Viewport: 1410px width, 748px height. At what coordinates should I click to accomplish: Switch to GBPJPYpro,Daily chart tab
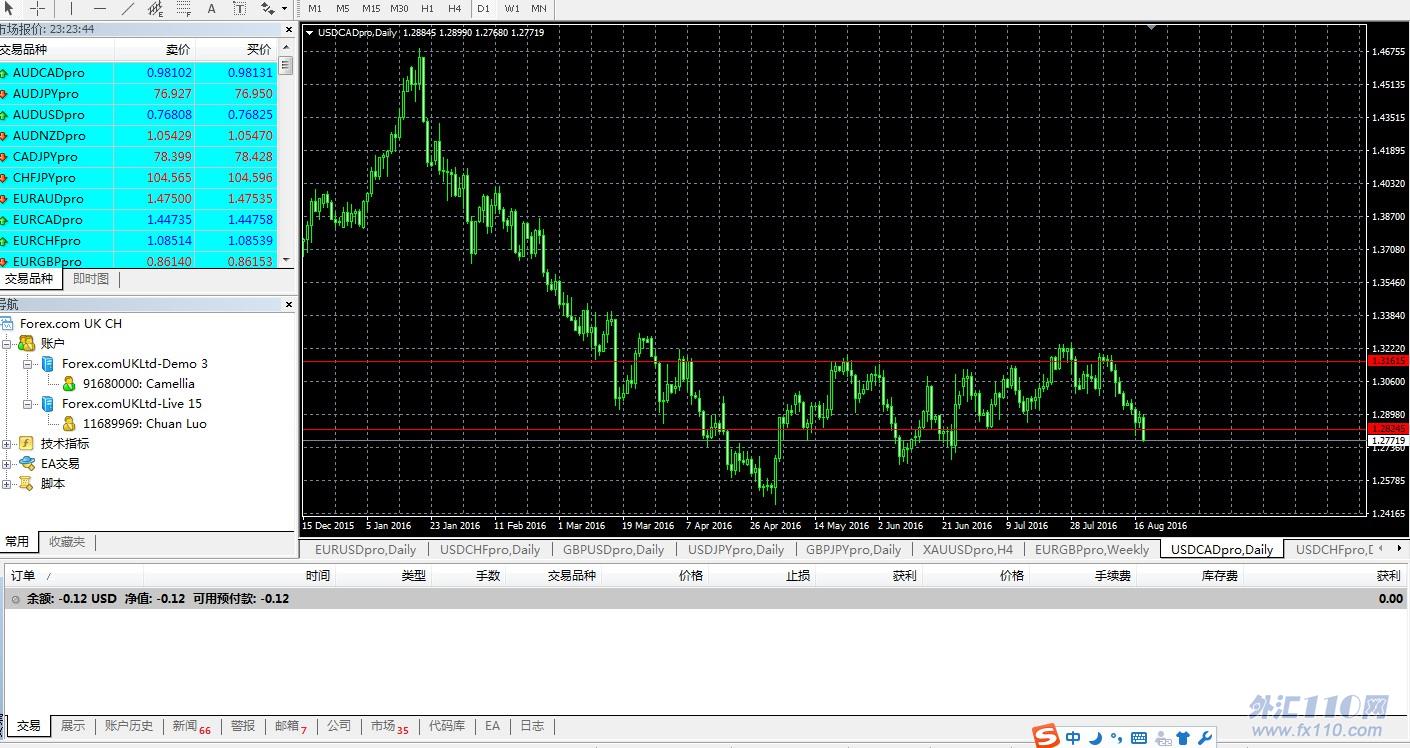click(853, 549)
